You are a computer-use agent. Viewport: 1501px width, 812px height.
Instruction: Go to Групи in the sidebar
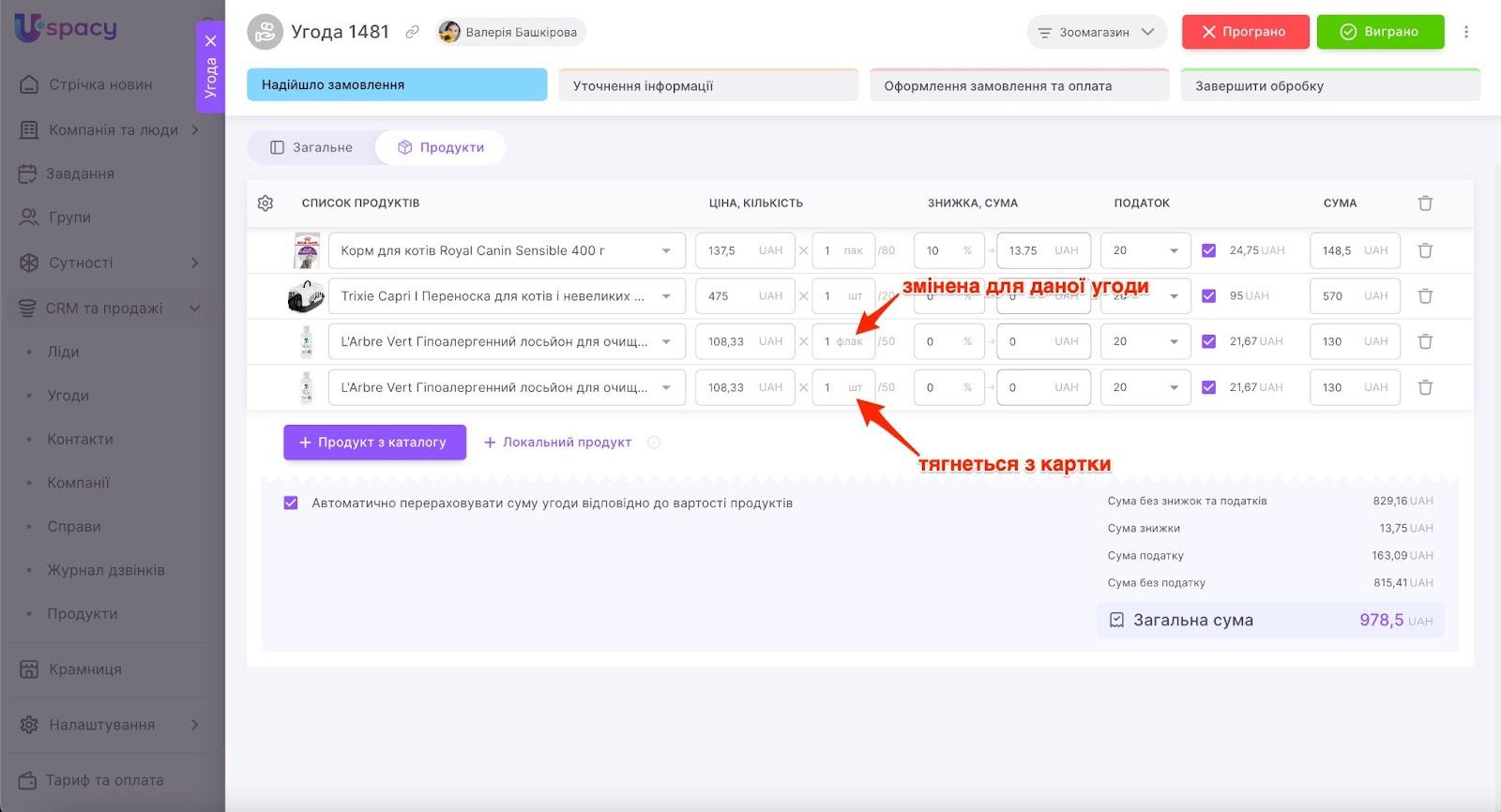point(69,218)
